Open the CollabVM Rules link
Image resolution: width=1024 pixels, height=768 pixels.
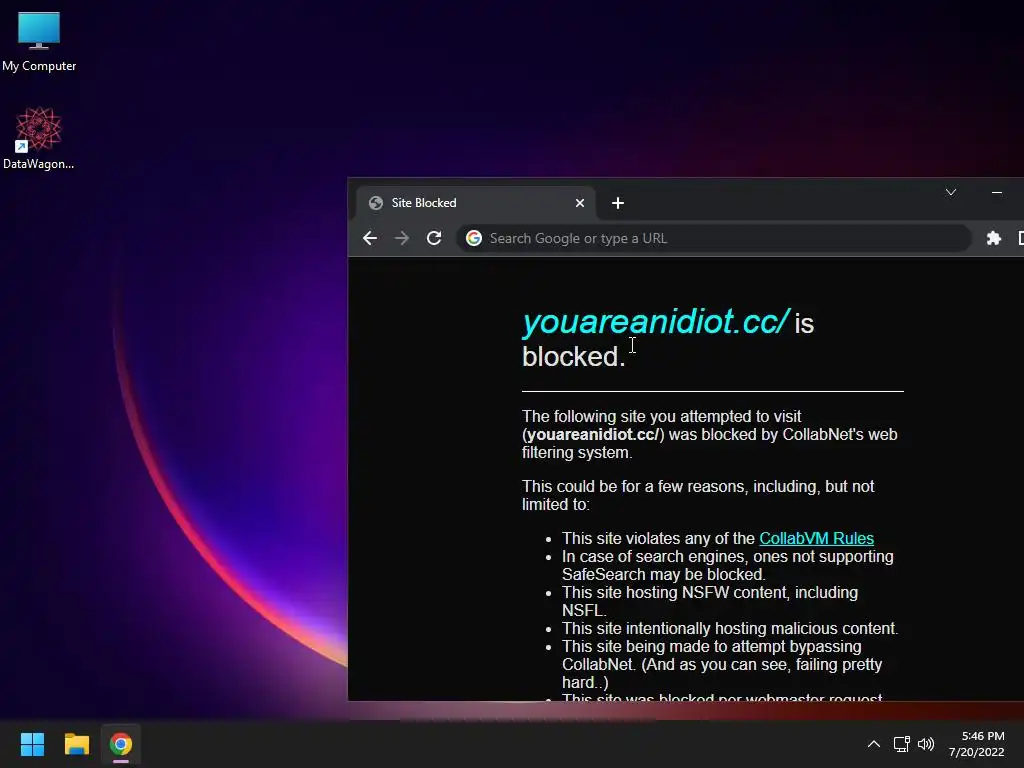coord(816,538)
